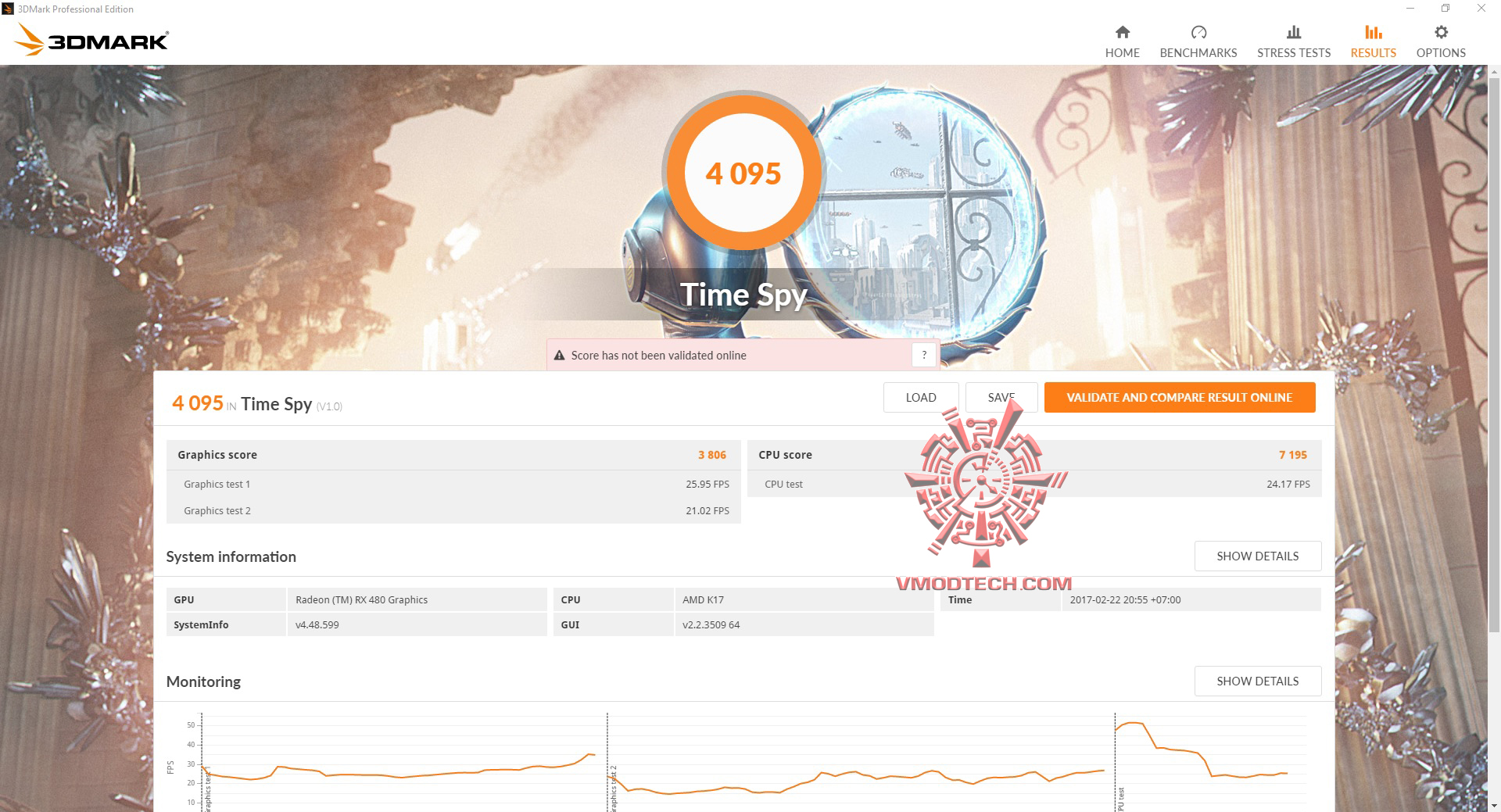Click the question mark help button

(x=923, y=355)
